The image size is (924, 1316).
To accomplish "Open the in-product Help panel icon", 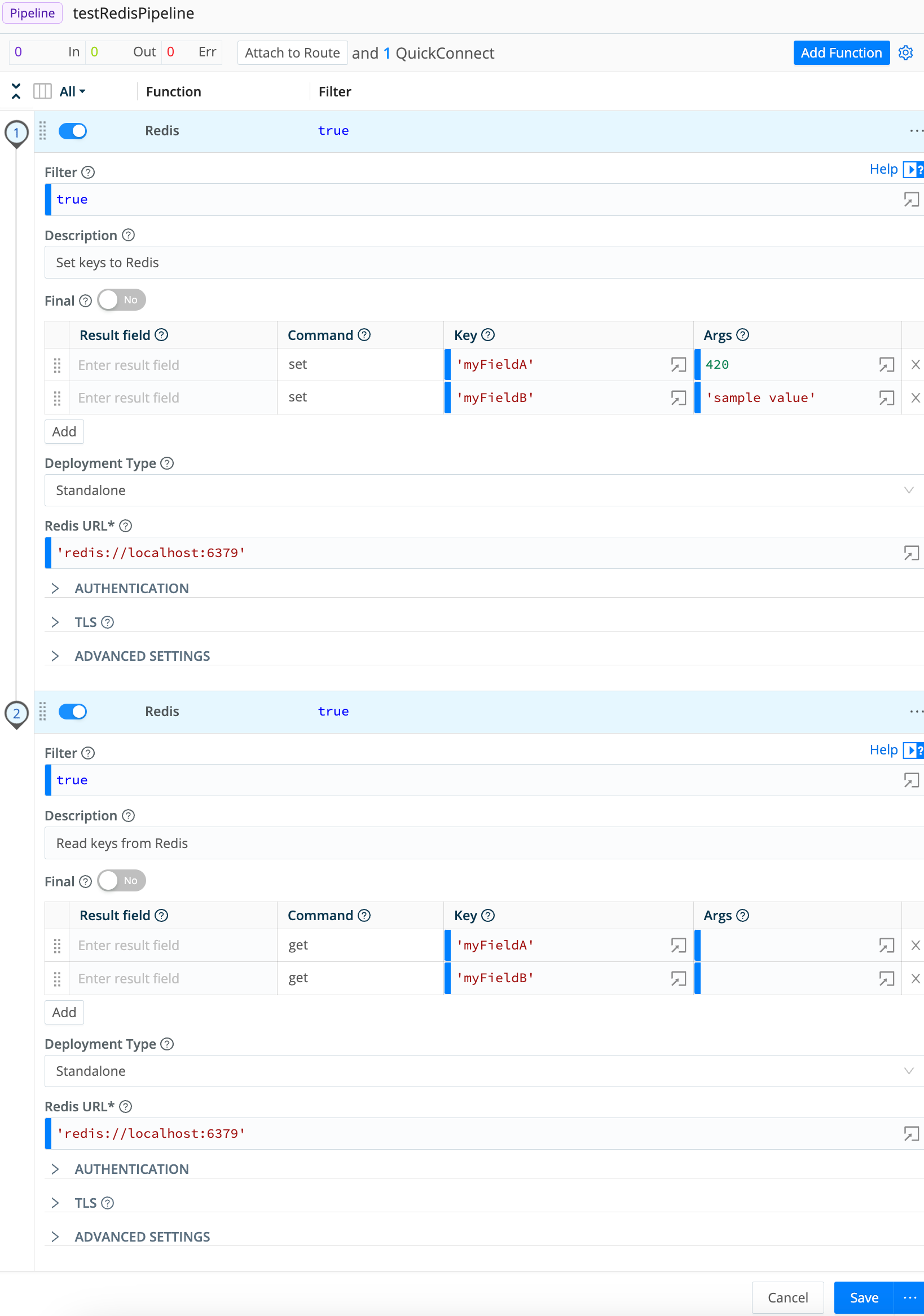I will pyautogui.click(x=913, y=169).
